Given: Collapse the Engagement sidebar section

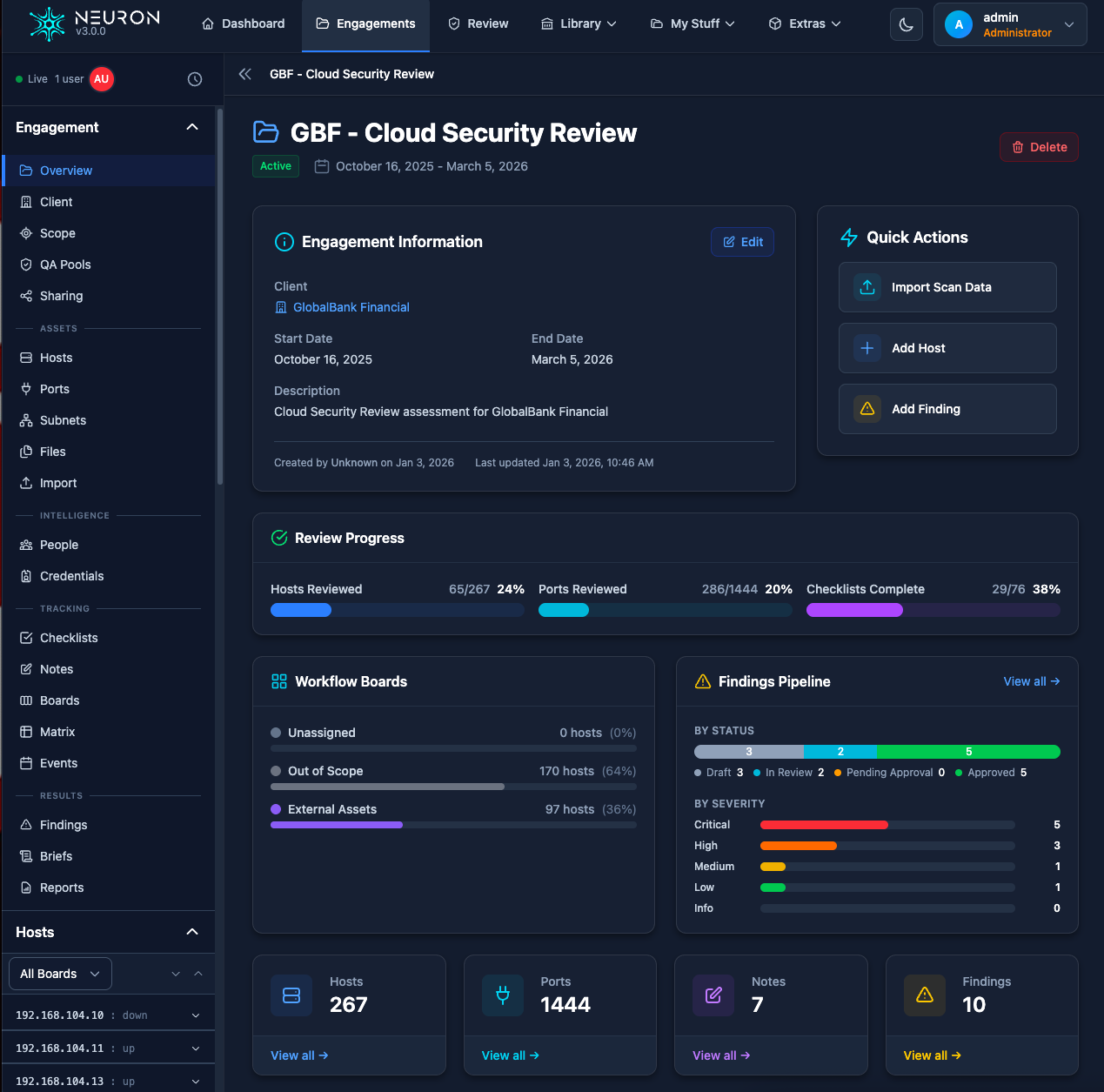Looking at the screenshot, I should tap(192, 127).
